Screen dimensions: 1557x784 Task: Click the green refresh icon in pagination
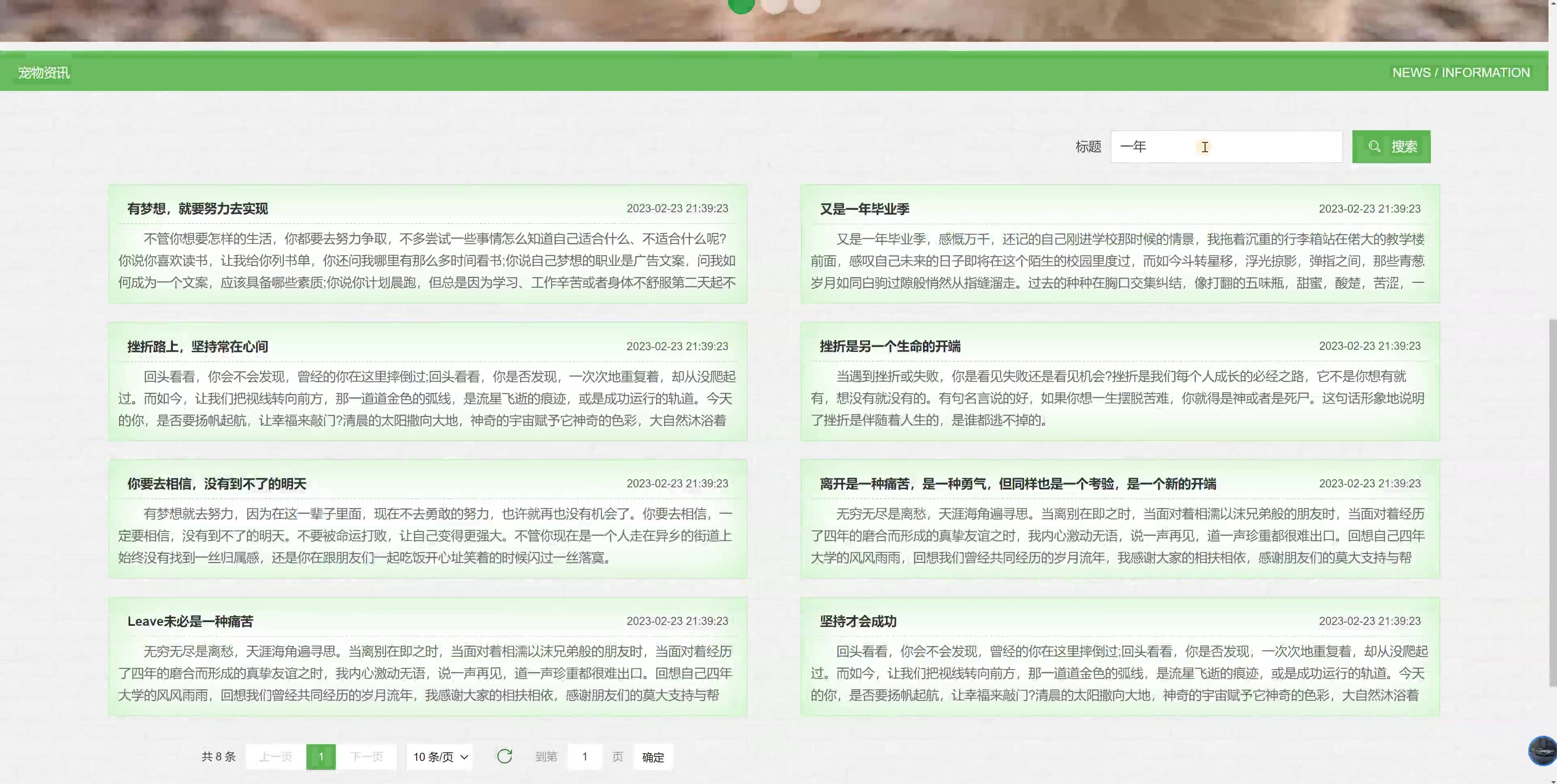(504, 756)
